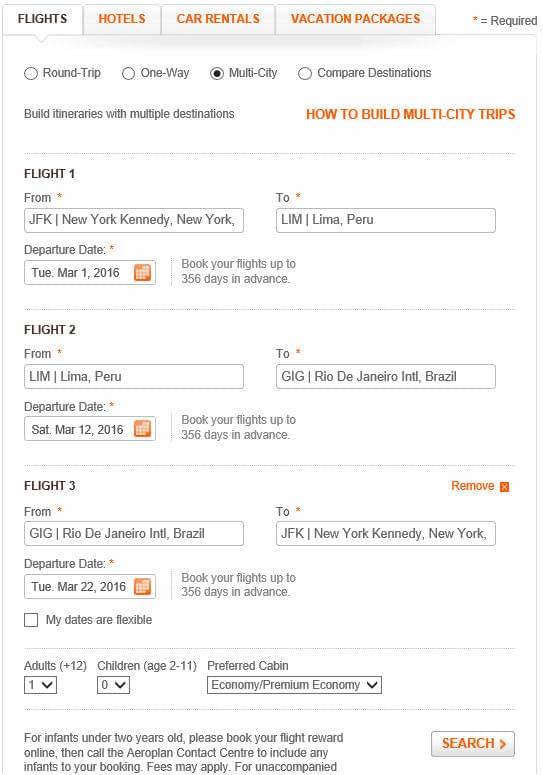Select the Compare Destinations radio button
The height and width of the screenshot is (775, 543).
pos(305,74)
